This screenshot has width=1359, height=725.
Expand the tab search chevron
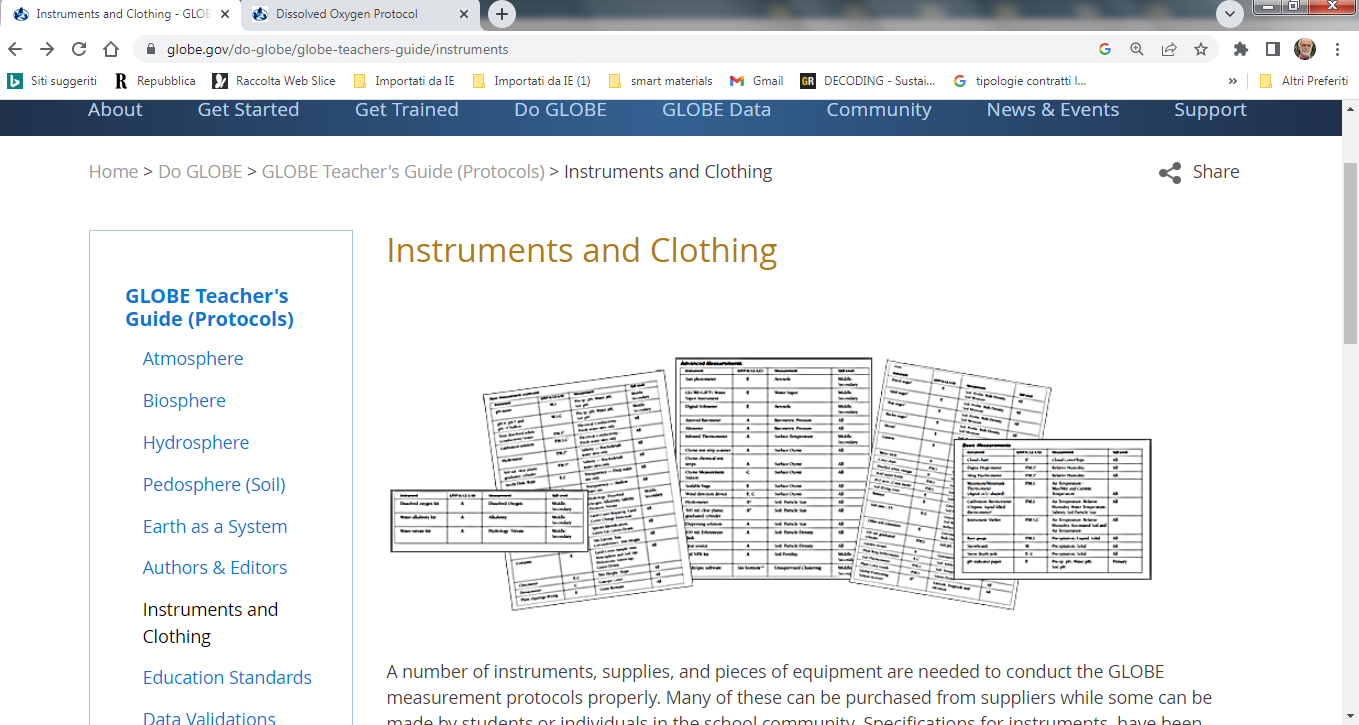[1229, 14]
